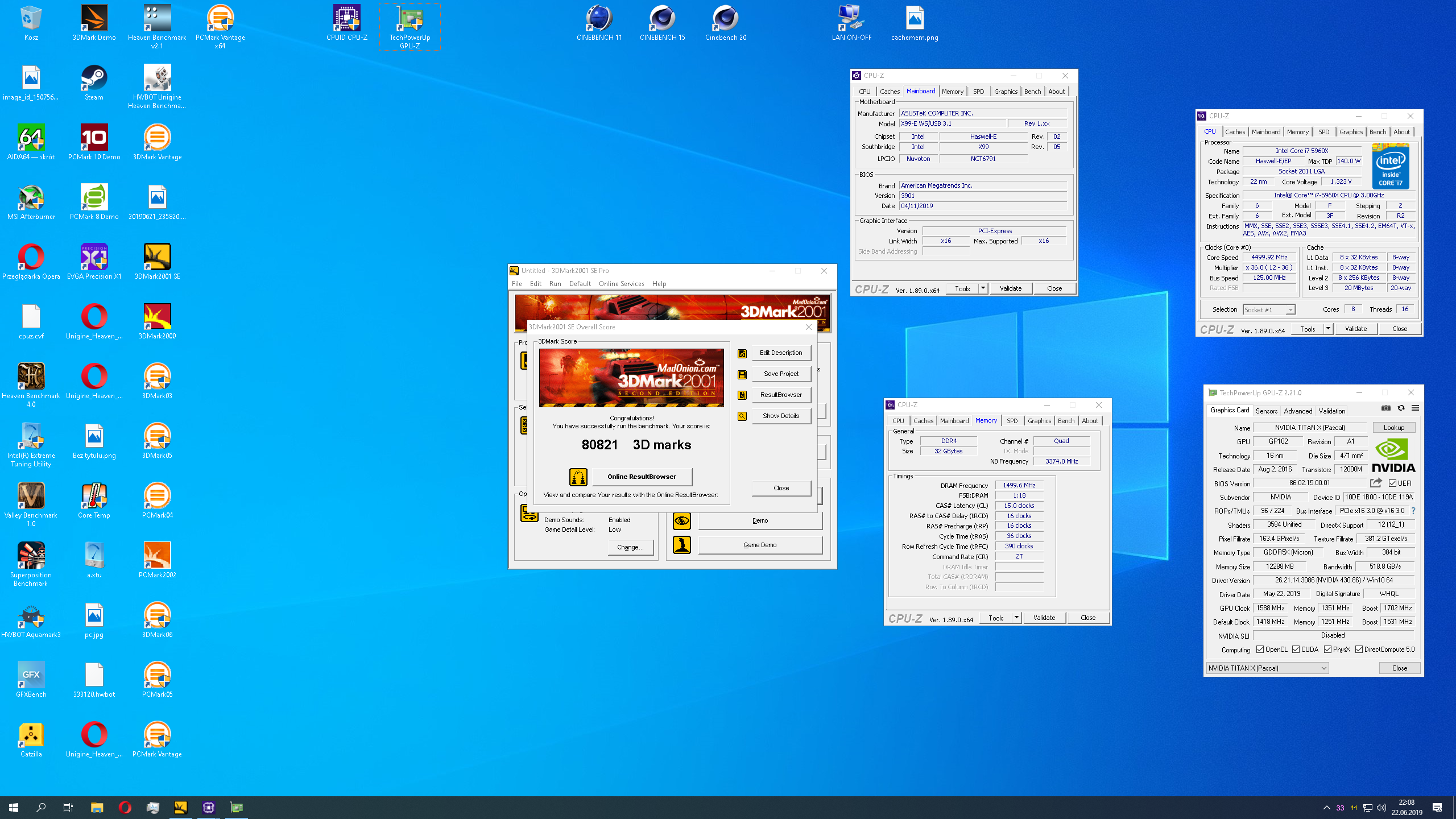Click GPU-Z refresh icon
1456x819 pixels.
tap(1401, 408)
